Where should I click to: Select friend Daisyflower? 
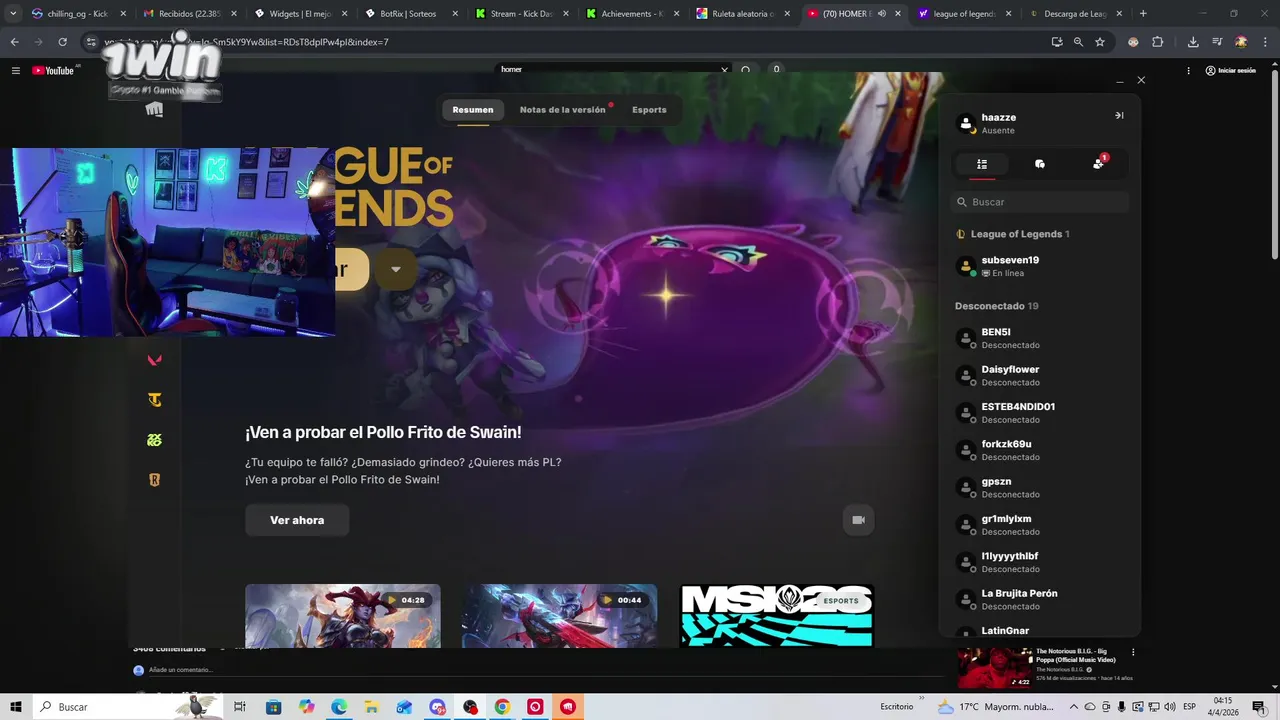(x=1040, y=375)
